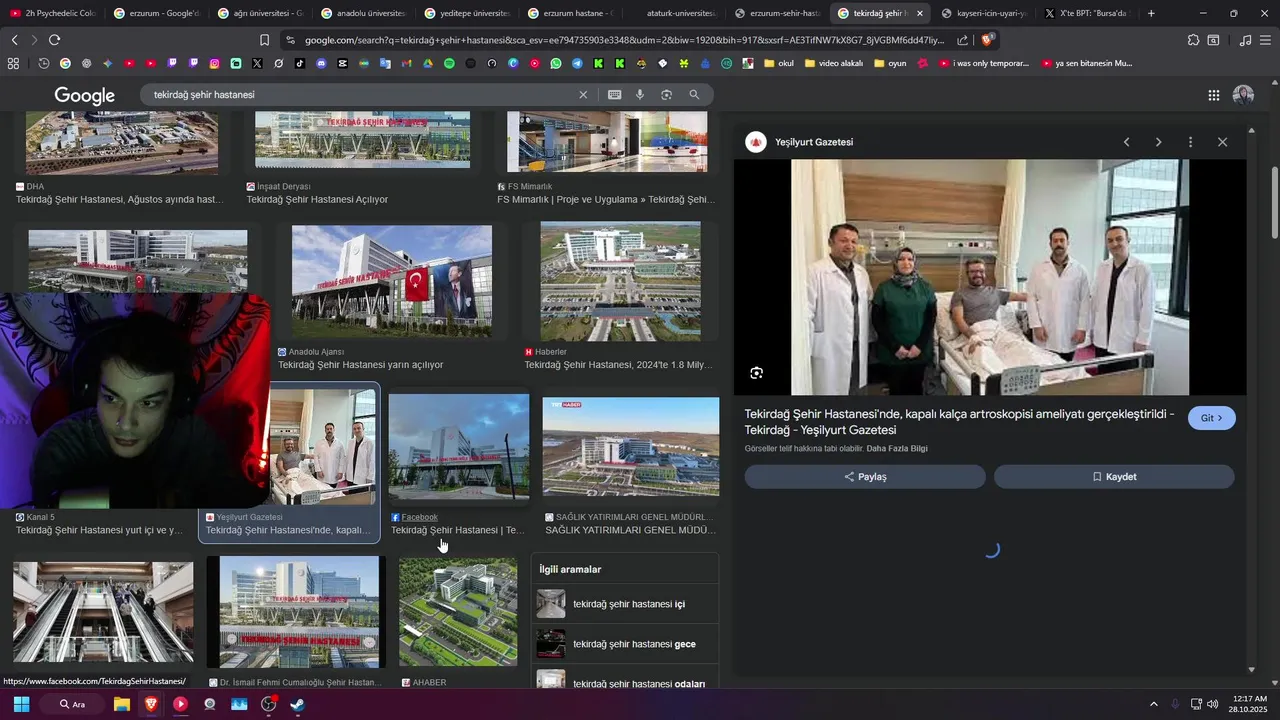
Task: Reload the page
Action: click(x=54, y=40)
